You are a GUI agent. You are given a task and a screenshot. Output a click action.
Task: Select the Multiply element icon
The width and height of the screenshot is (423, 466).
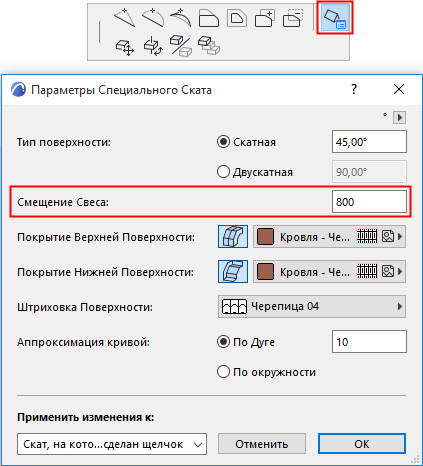(x=209, y=45)
